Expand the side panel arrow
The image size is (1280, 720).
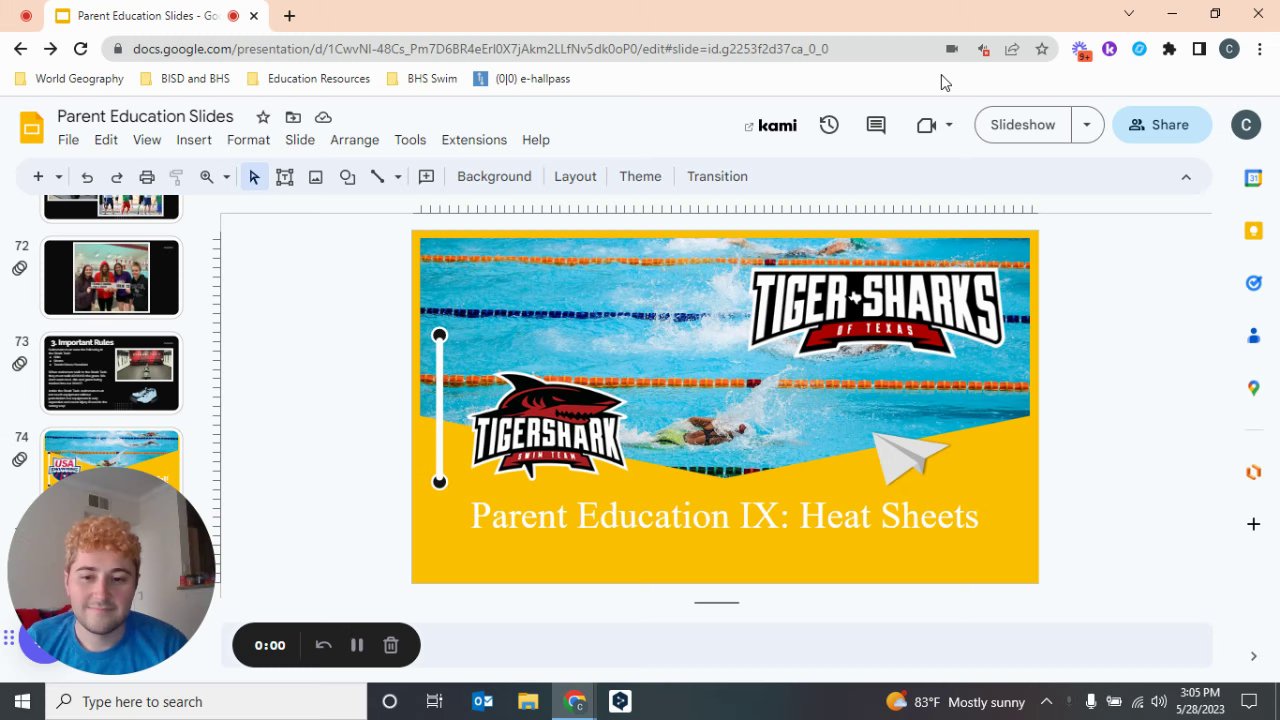coord(1253,656)
